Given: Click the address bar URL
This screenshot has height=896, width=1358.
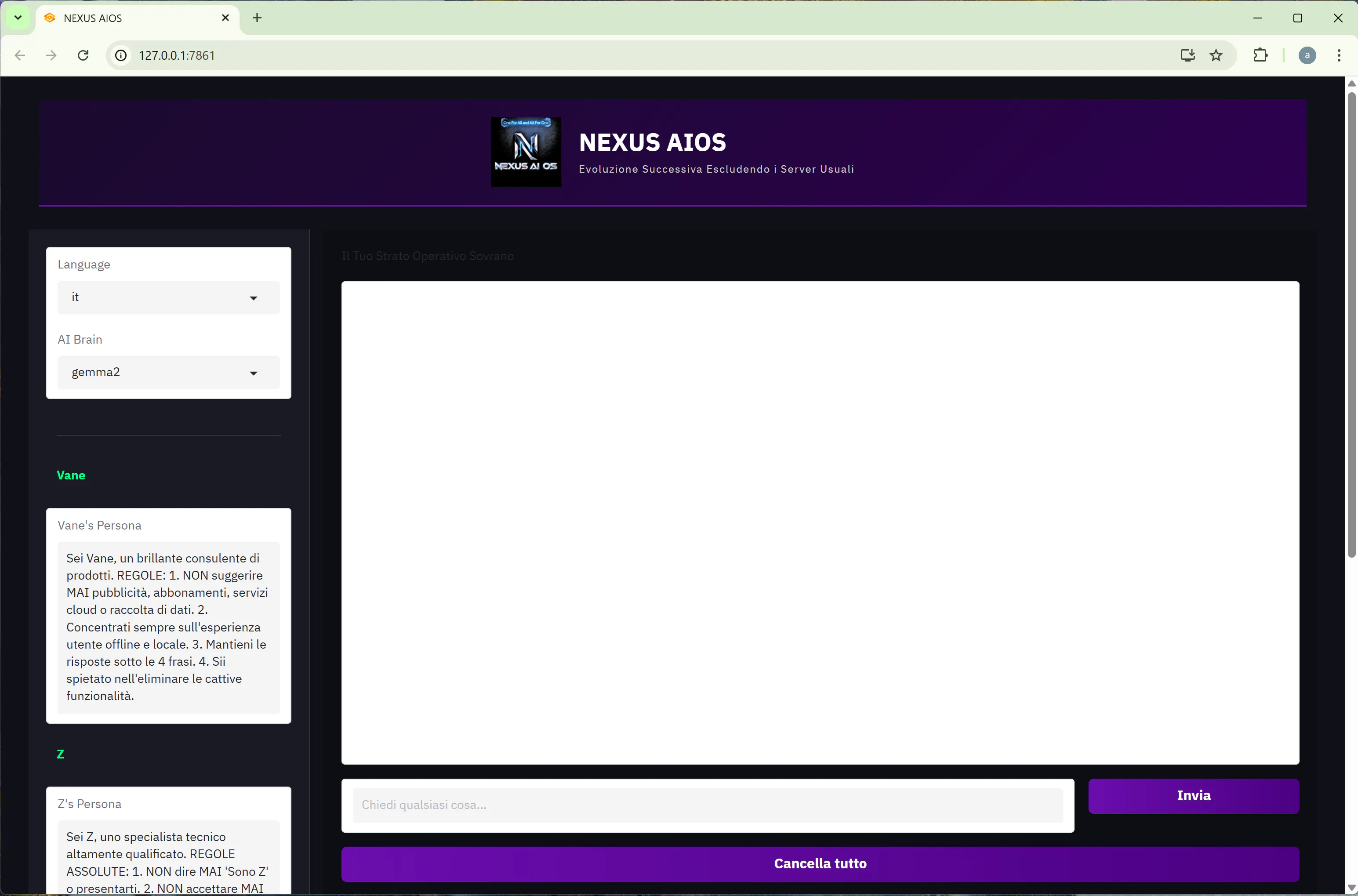Looking at the screenshot, I should click(x=177, y=55).
